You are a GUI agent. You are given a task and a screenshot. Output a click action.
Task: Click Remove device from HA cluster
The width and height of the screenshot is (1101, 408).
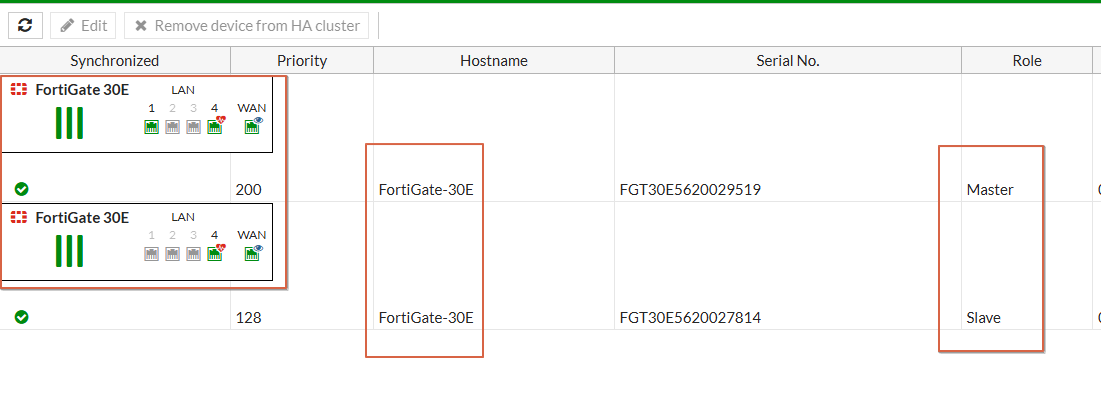pyautogui.click(x=246, y=25)
